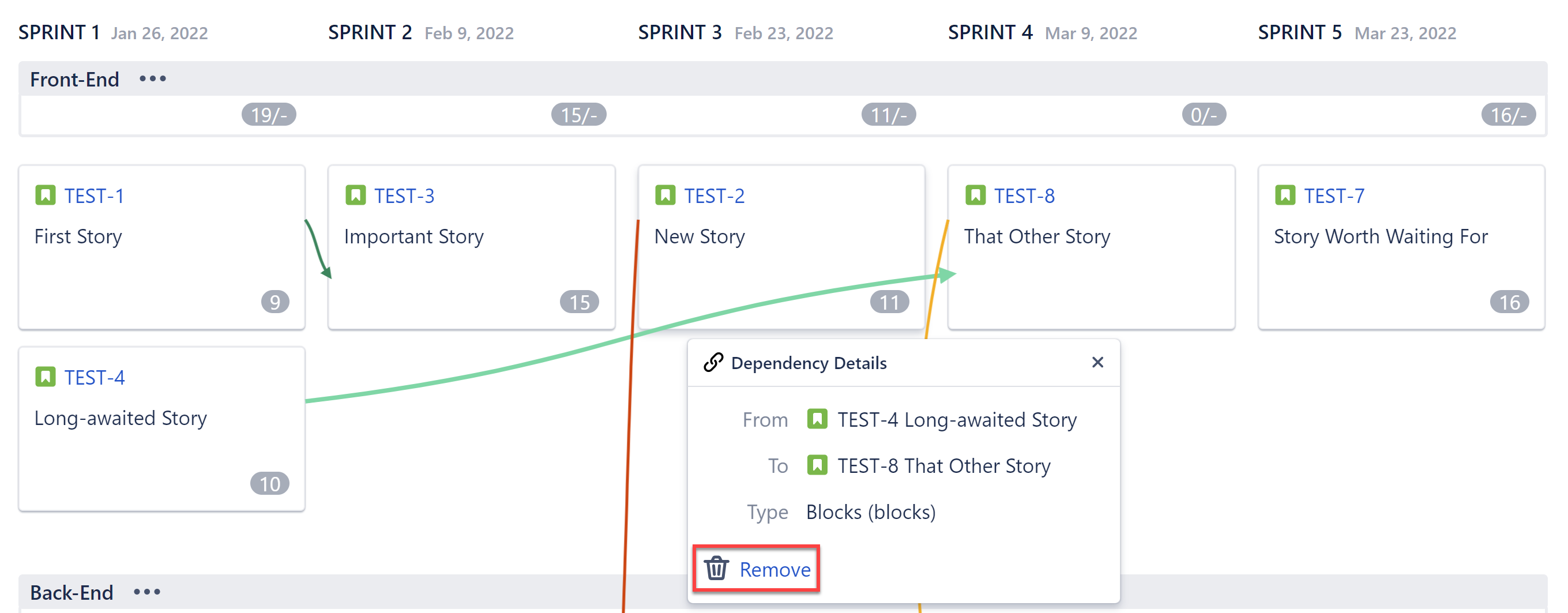Click story icon next to From TEST-4
The height and width of the screenshot is (613, 1568).
(817, 419)
